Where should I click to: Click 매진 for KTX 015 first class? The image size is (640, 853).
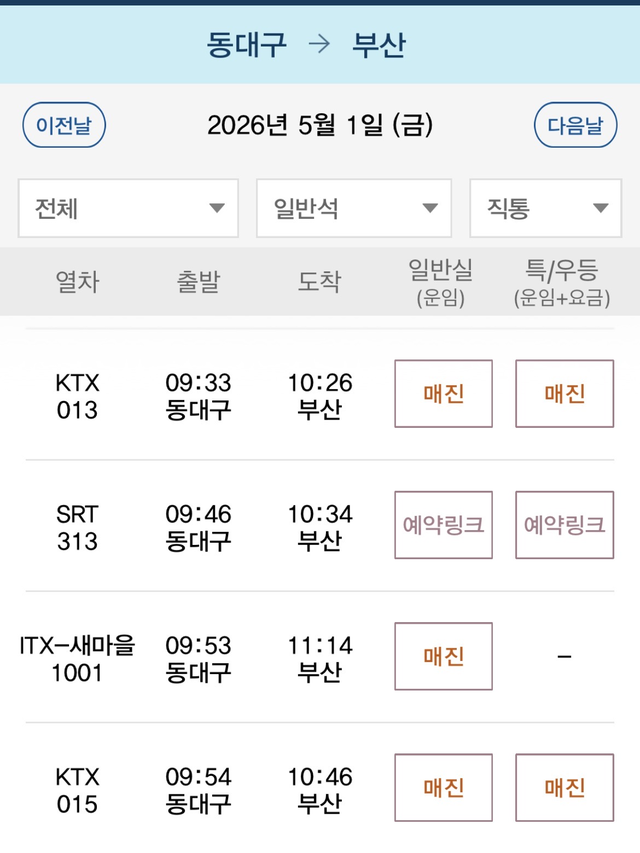tap(564, 787)
